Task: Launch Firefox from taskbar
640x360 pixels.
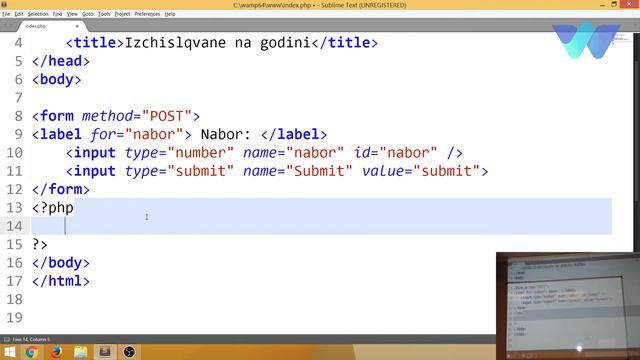Action: tap(56, 352)
